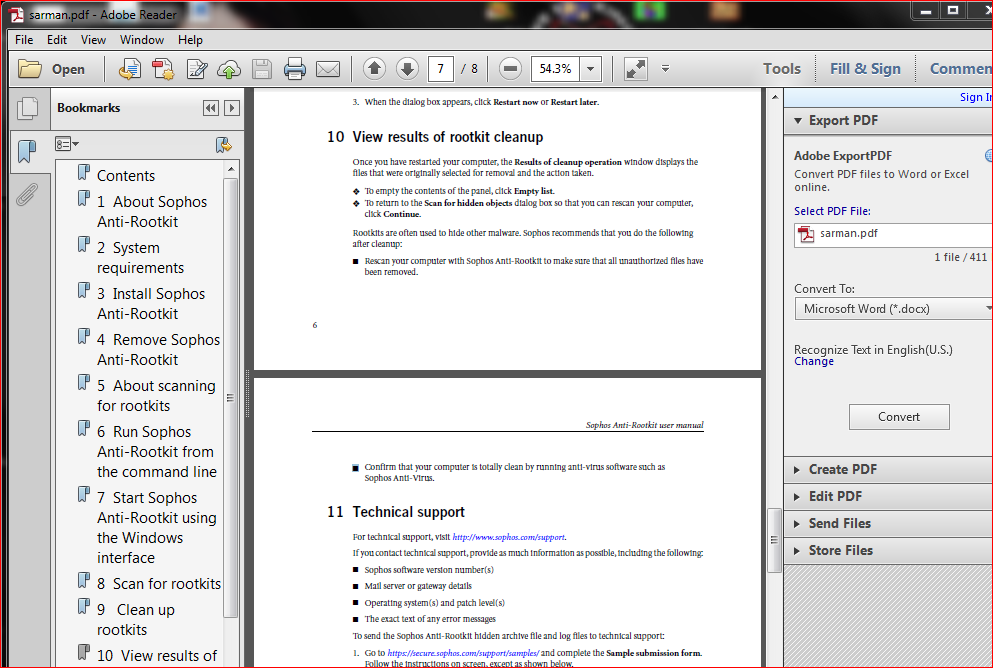Zoom out with the minus button

pos(510,68)
